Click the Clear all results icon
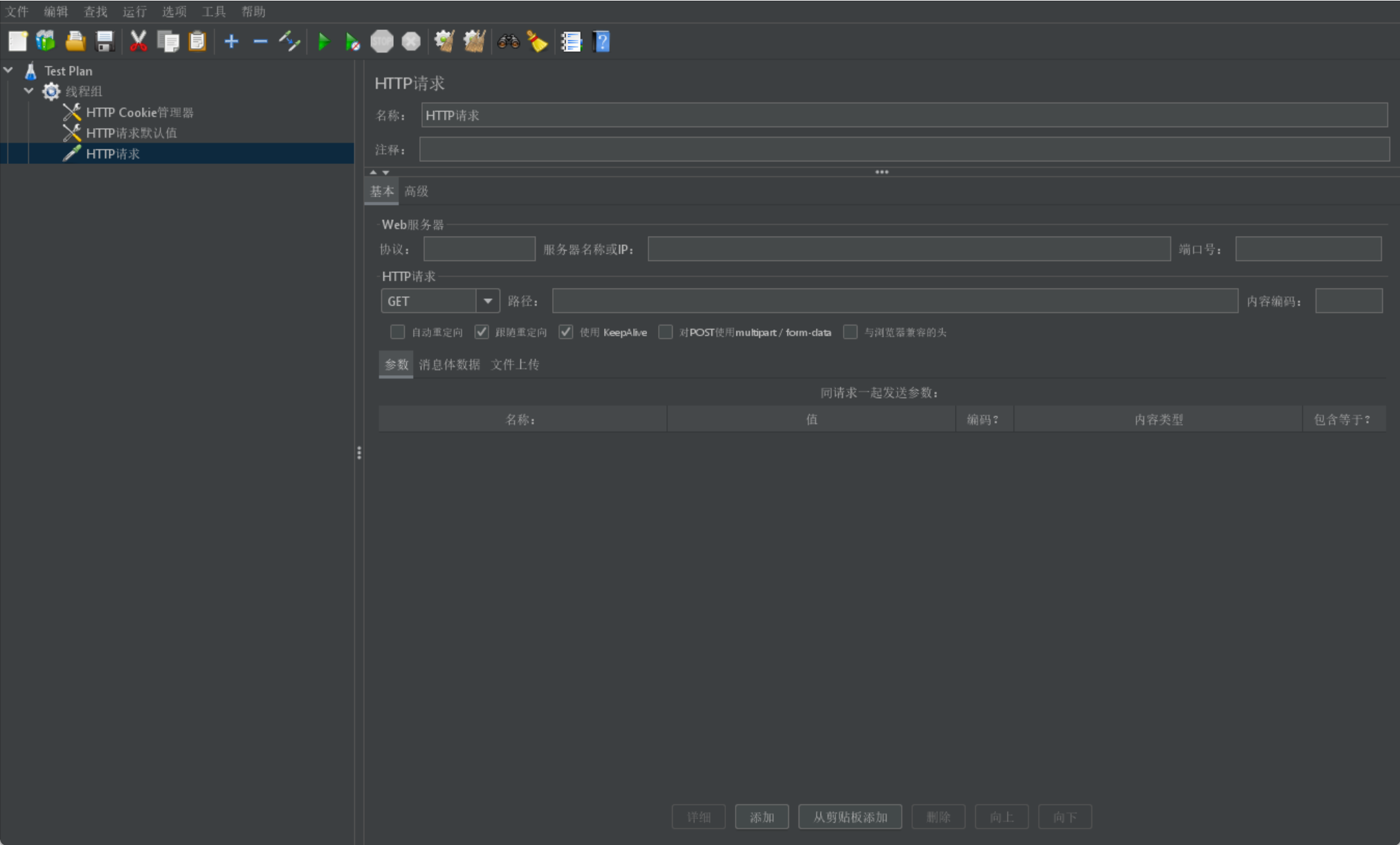1400x845 pixels. (x=474, y=42)
